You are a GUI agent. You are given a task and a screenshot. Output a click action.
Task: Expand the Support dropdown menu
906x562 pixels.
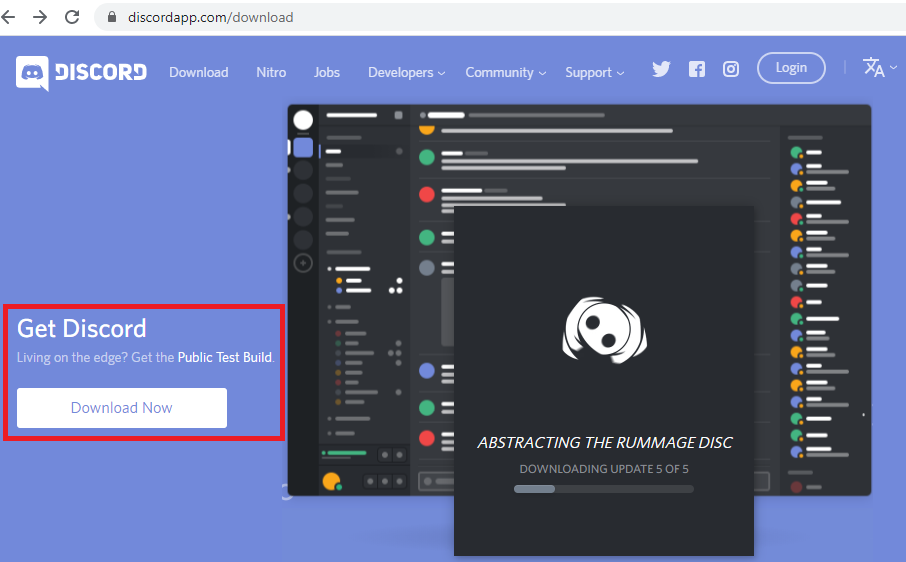(594, 72)
